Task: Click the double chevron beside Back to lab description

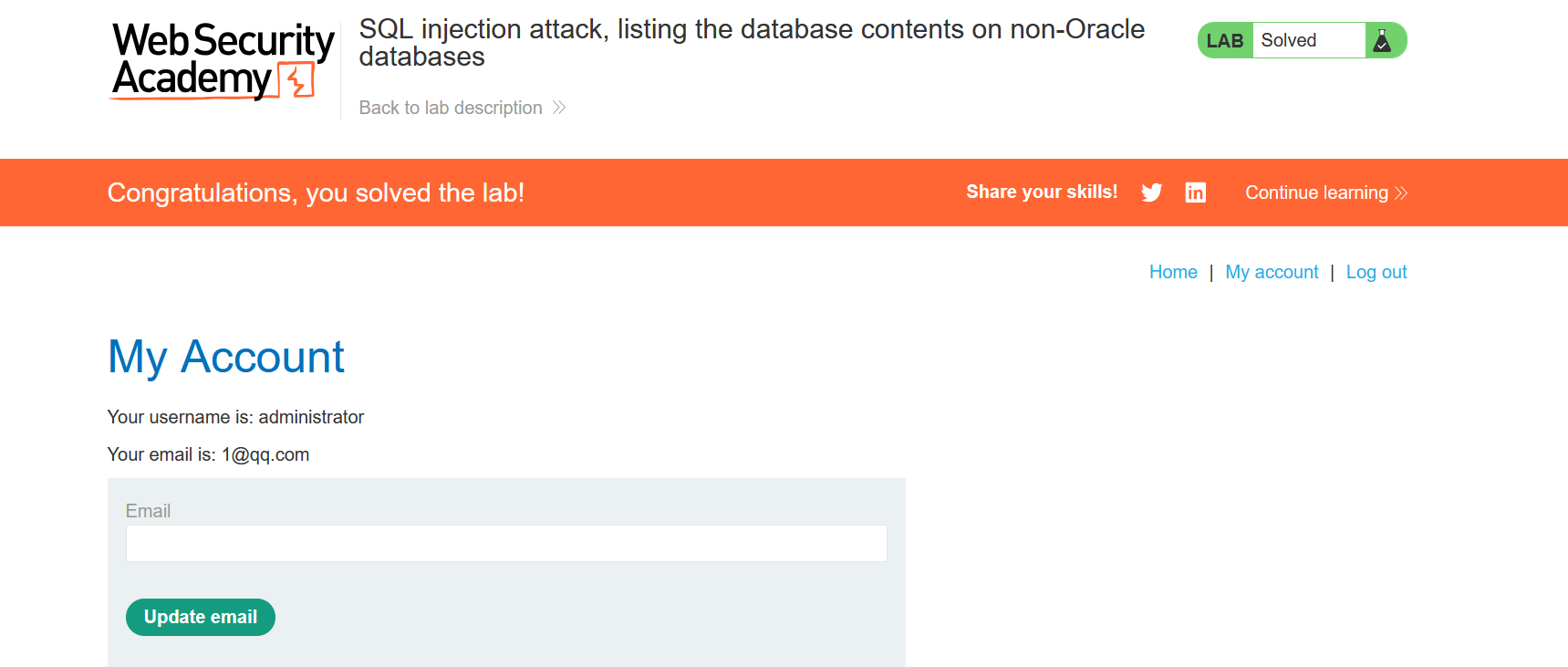Action: coord(559,108)
